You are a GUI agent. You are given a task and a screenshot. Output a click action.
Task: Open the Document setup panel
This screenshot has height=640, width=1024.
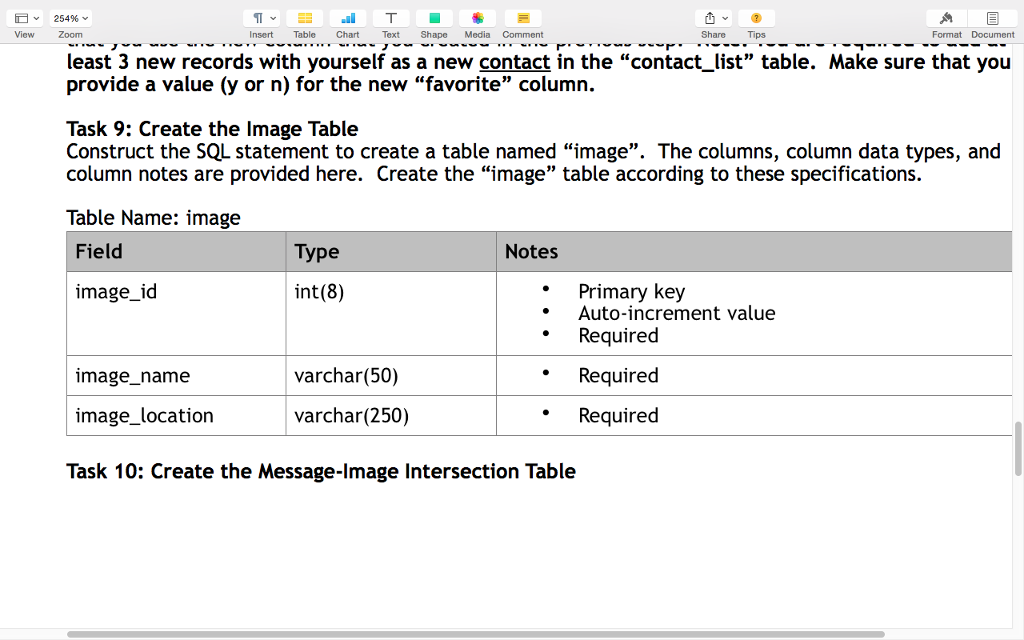click(992, 20)
